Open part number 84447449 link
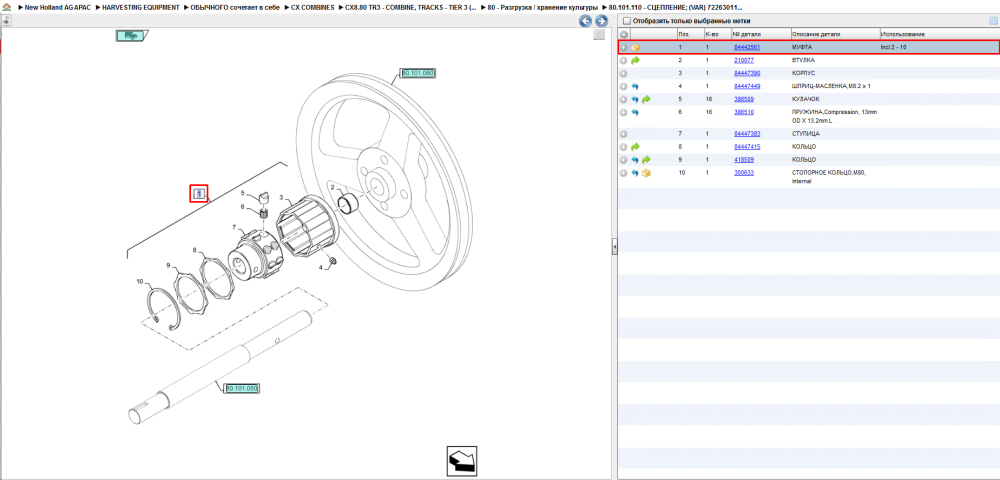1000x480 pixels. tap(746, 86)
